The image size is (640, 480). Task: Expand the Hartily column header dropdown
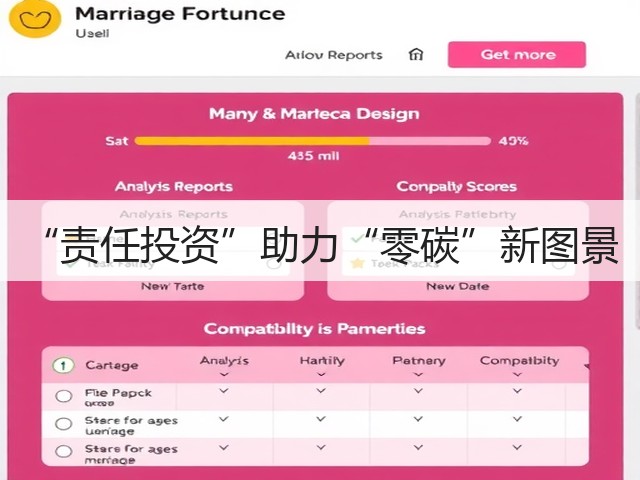click(321, 374)
